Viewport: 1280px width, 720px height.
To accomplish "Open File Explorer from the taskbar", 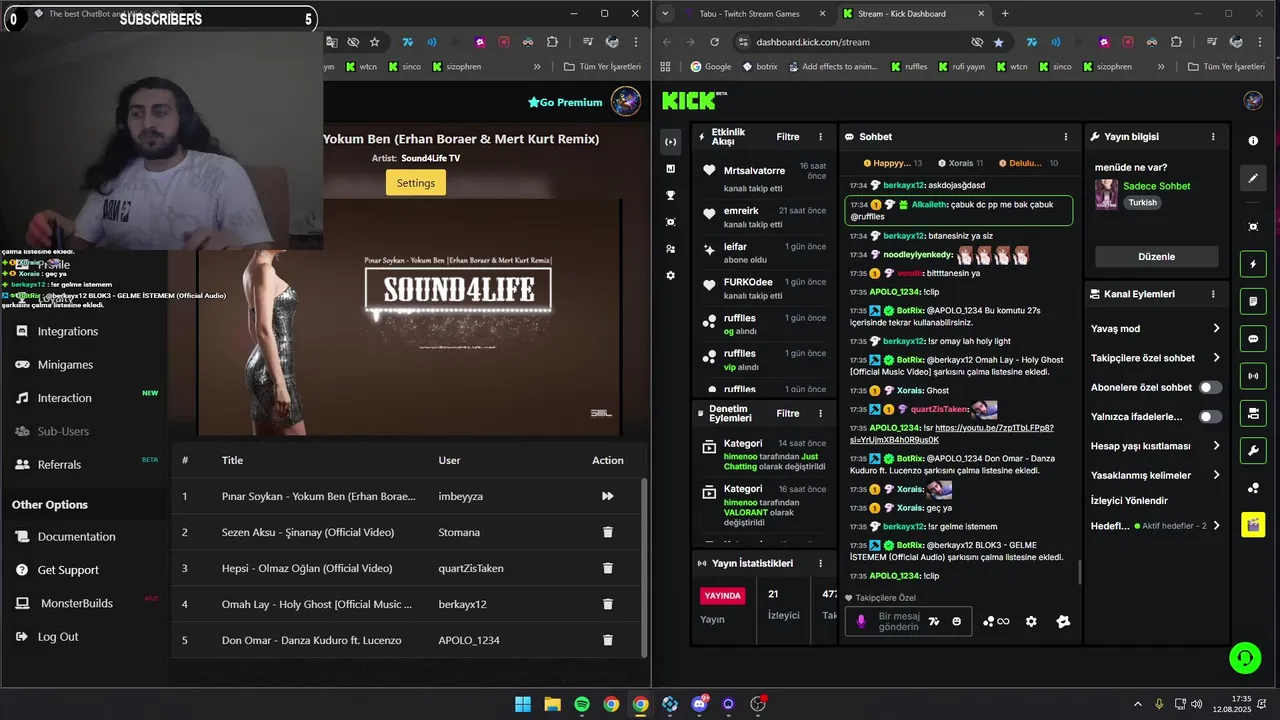I will pos(552,704).
